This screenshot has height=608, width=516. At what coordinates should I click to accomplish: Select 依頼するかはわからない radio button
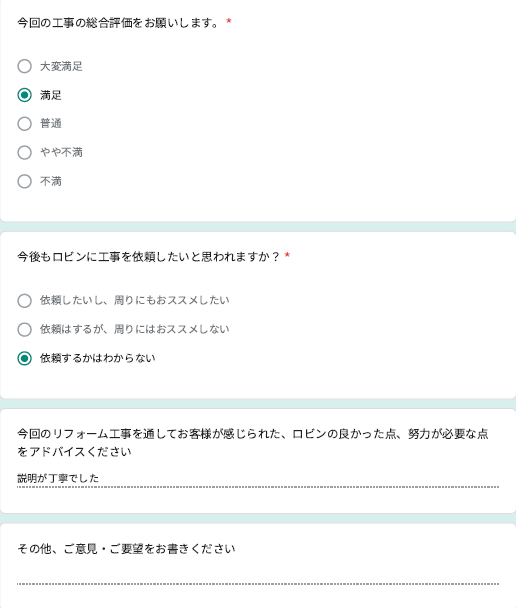click(24, 358)
